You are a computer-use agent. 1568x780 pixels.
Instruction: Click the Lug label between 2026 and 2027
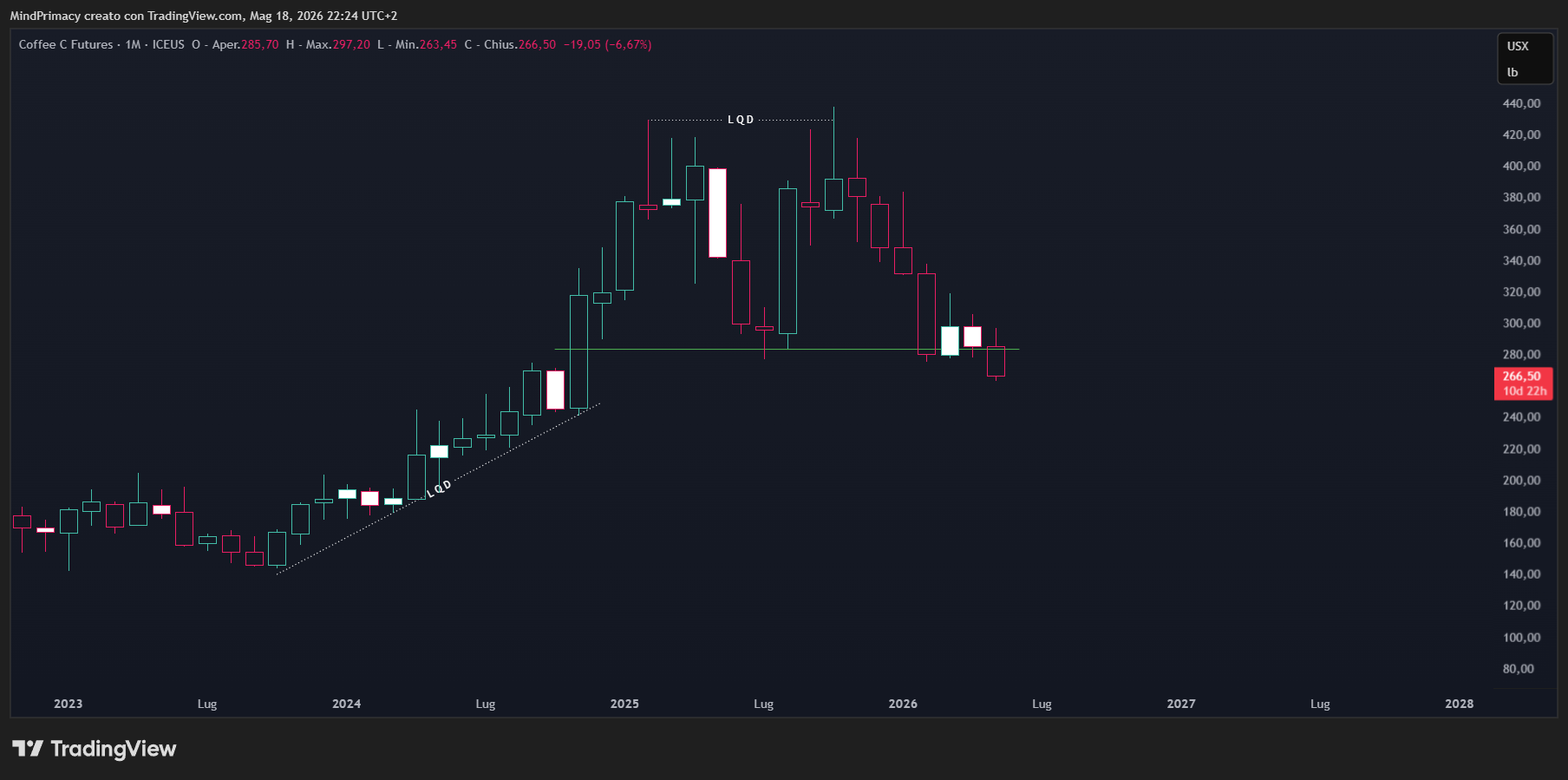coord(1042,704)
